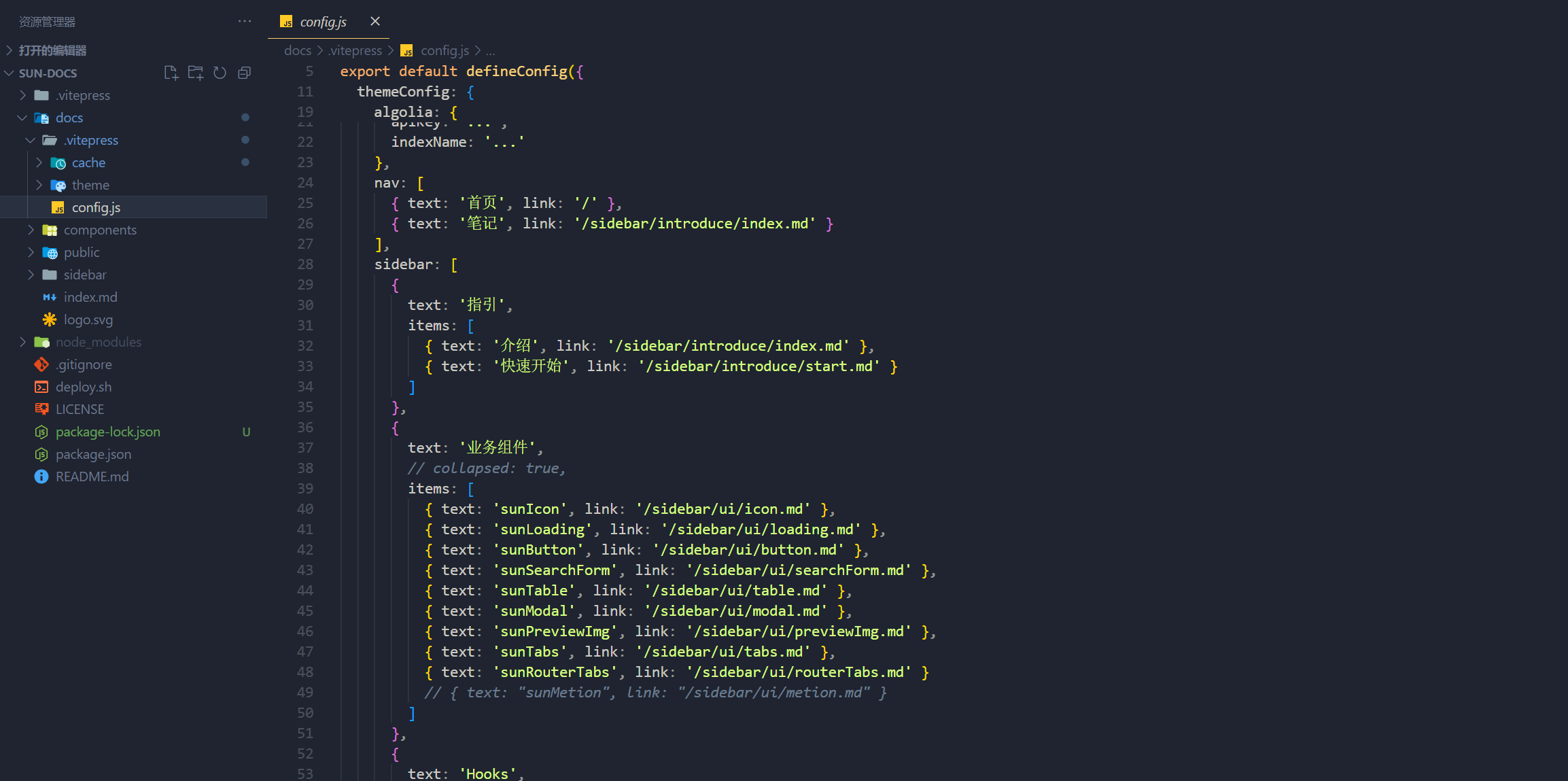Expand the Open Editors section
Viewport: 1568px width, 781px height.
coord(10,50)
